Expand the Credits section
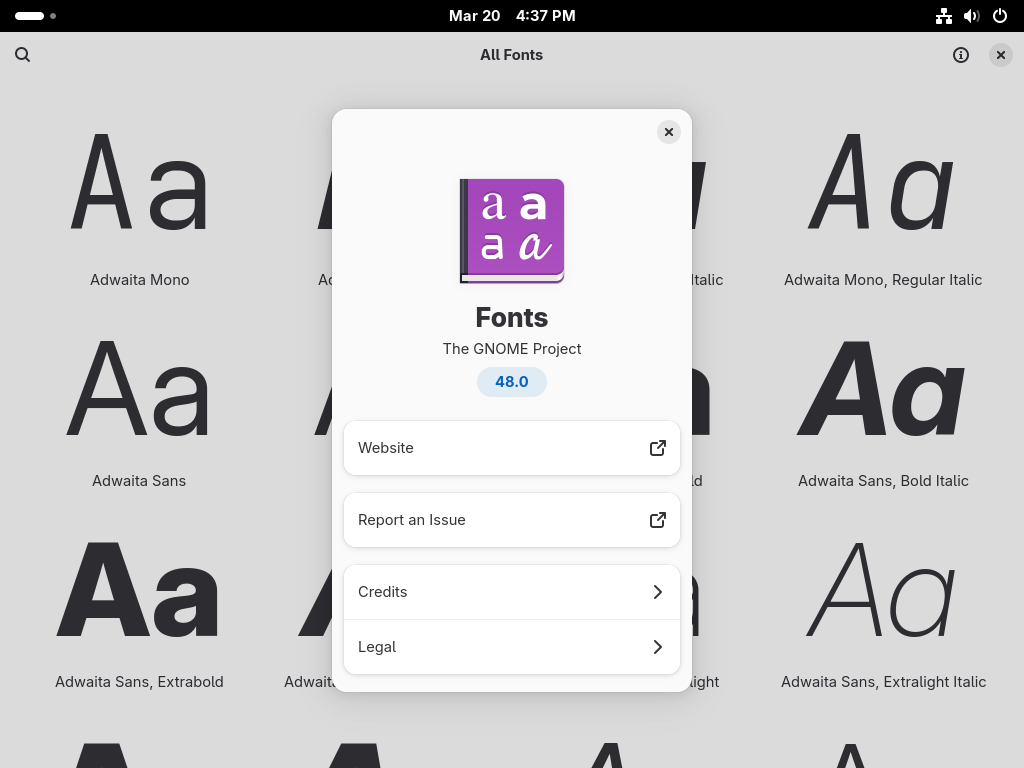This screenshot has width=1024, height=768. (x=512, y=592)
